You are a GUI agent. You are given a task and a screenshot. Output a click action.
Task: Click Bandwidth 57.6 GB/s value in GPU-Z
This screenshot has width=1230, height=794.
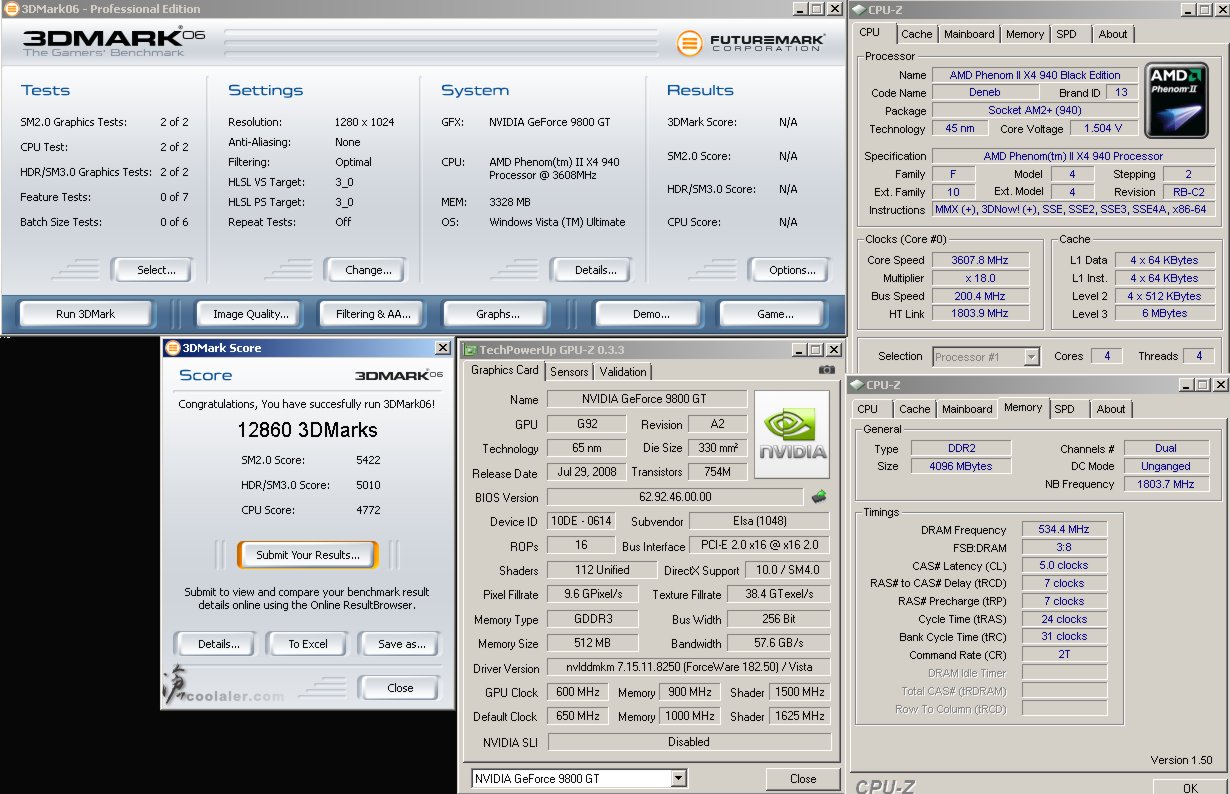pyautogui.click(x=778, y=644)
